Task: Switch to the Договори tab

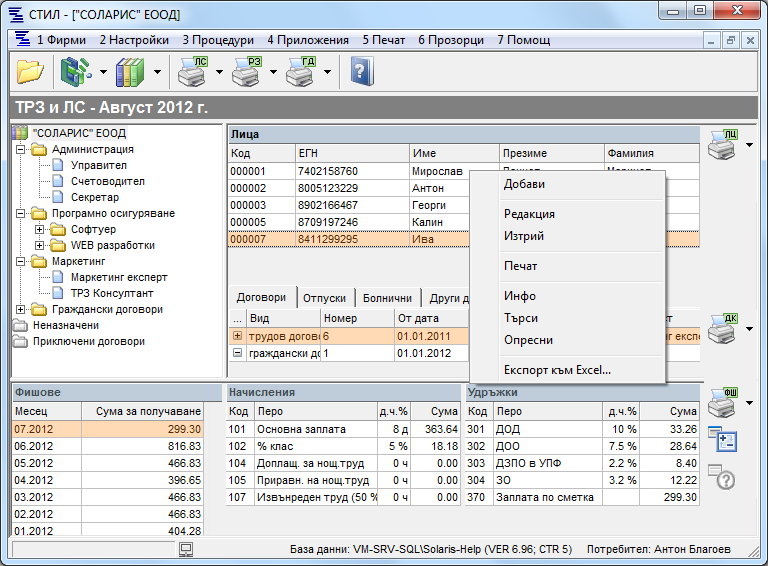Action: tap(262, 297)
